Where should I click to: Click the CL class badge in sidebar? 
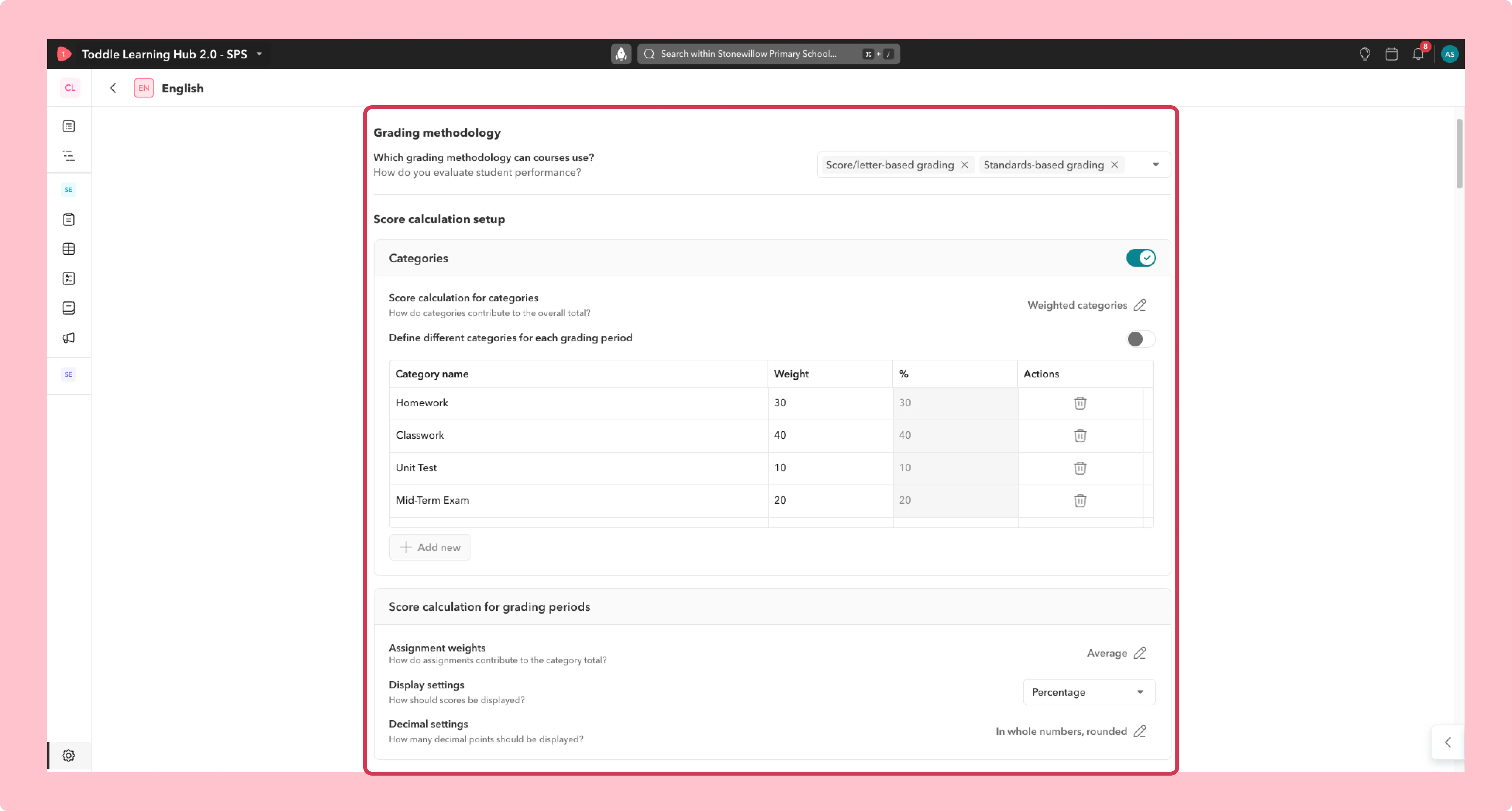click(x=70, y=88)
